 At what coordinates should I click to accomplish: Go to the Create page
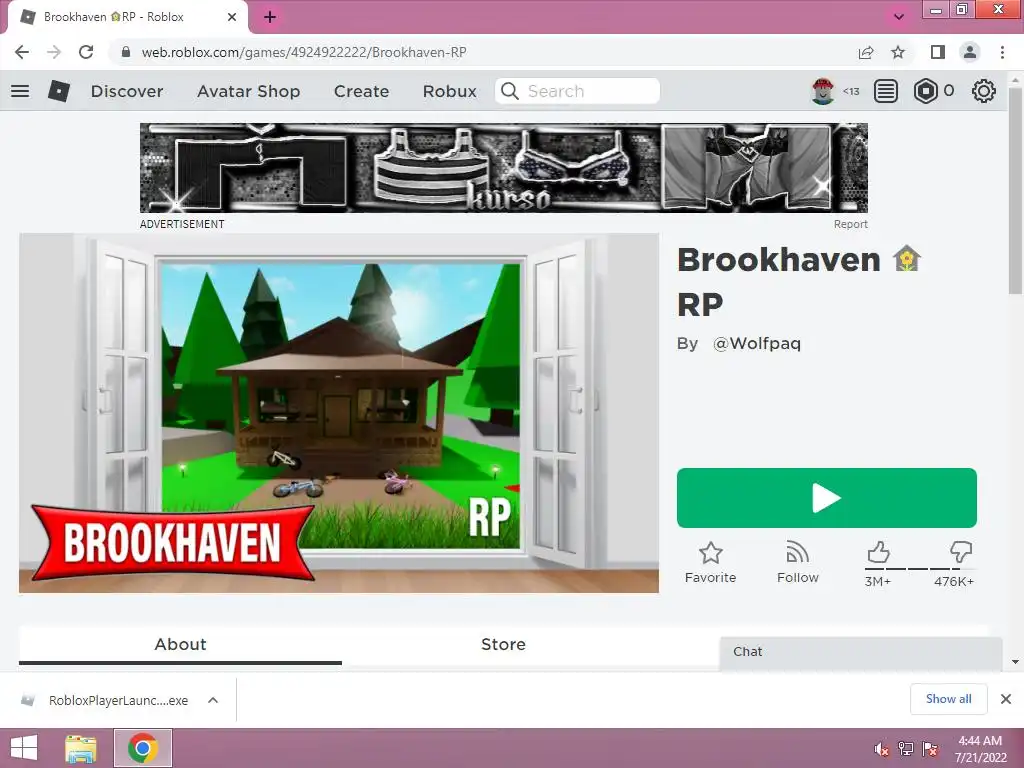click(x=361, y=91)
